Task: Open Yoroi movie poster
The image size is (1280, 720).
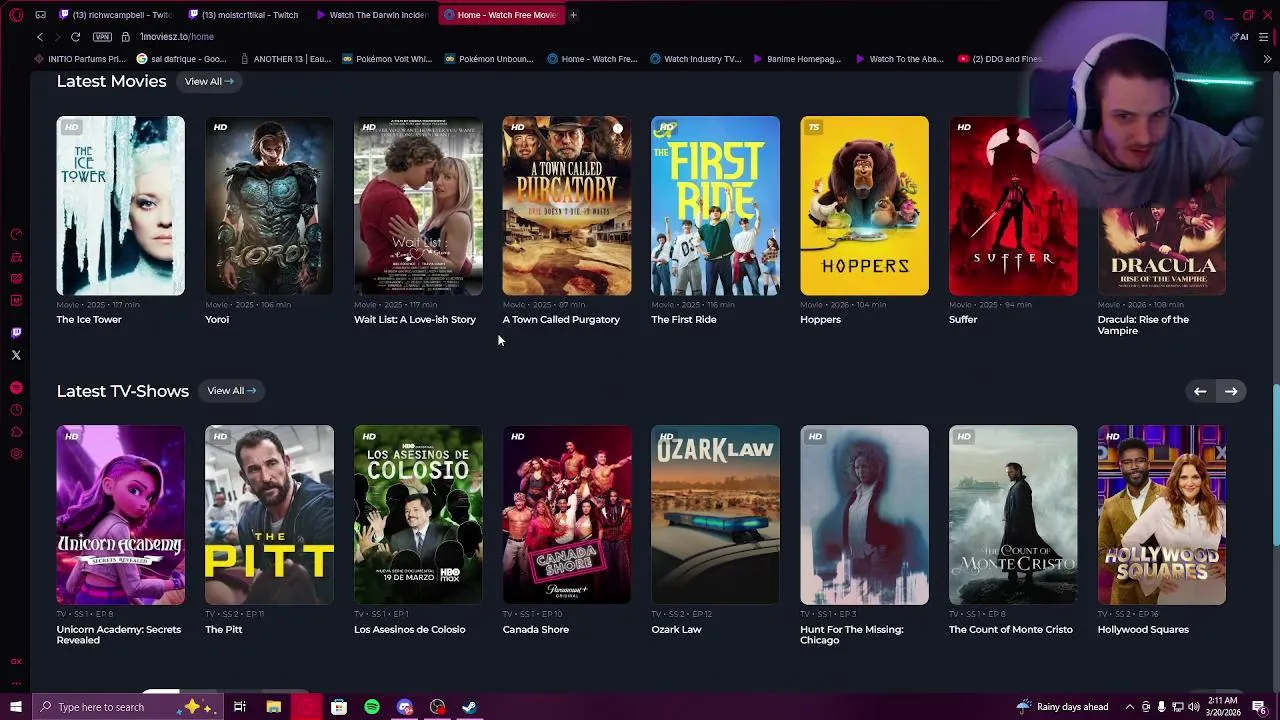Action: (269, 206)
